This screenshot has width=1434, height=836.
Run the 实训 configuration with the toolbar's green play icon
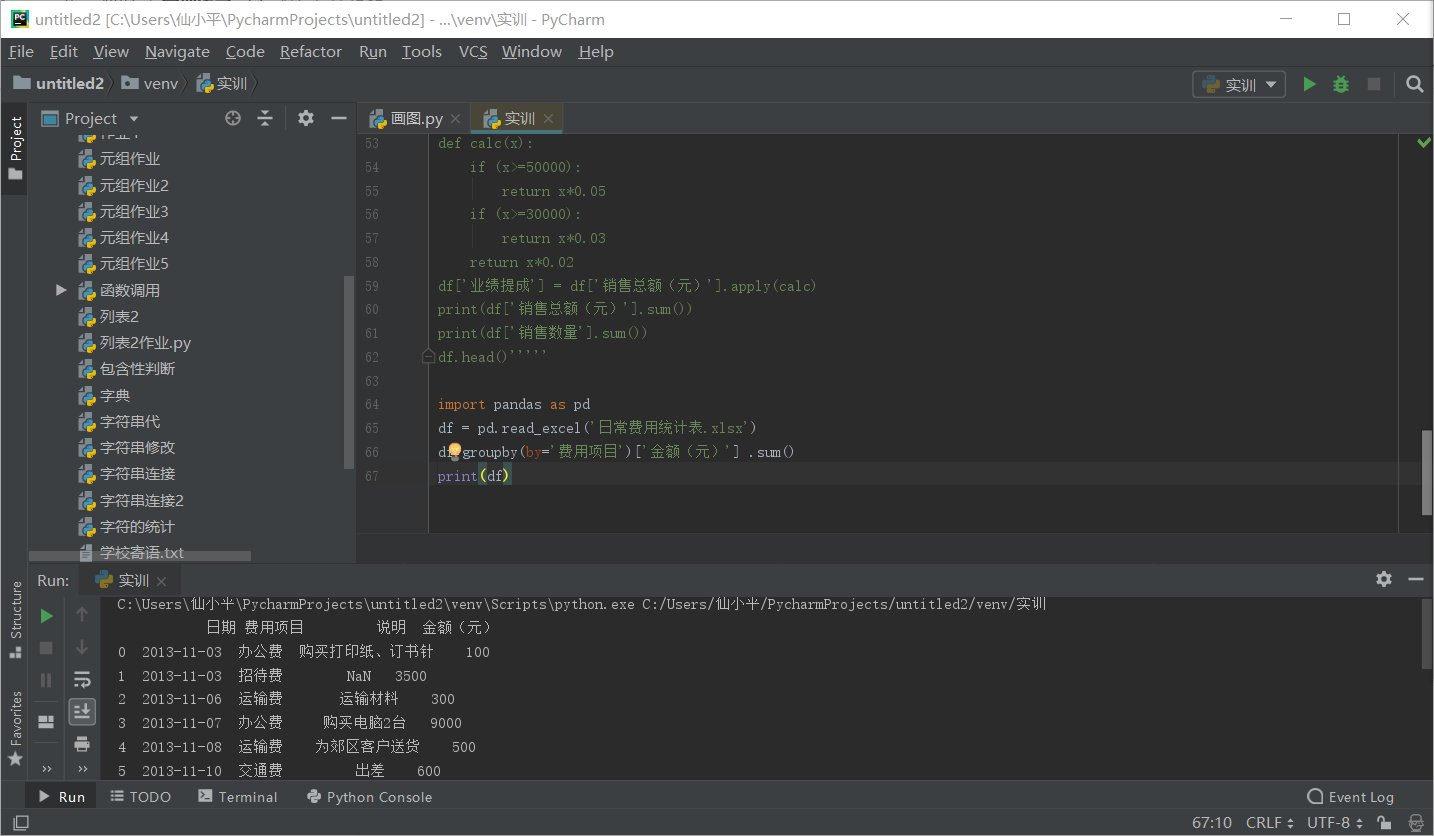pos(1309,84)
